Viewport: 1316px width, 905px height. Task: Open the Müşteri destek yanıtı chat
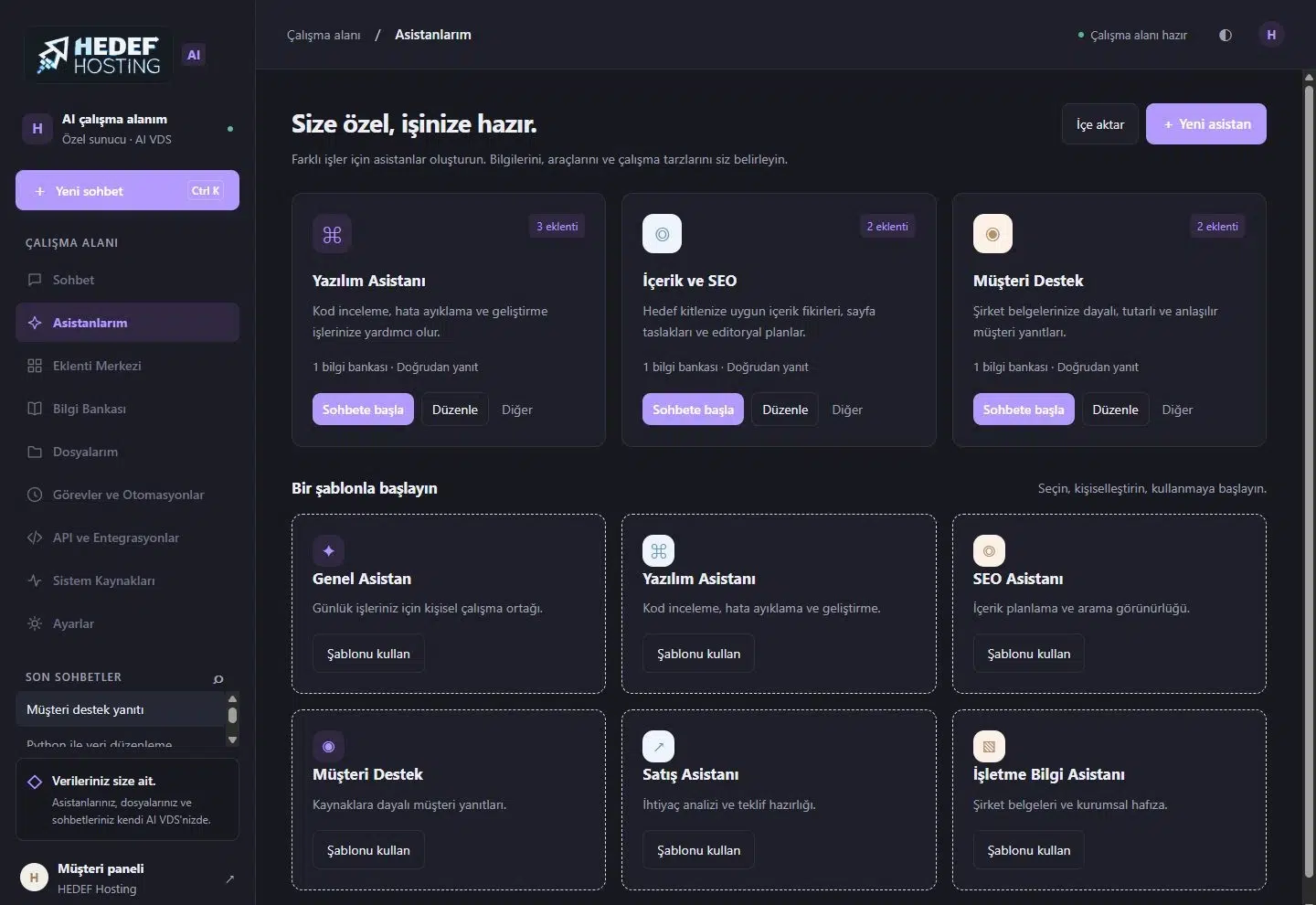click(x=121, y=709)
